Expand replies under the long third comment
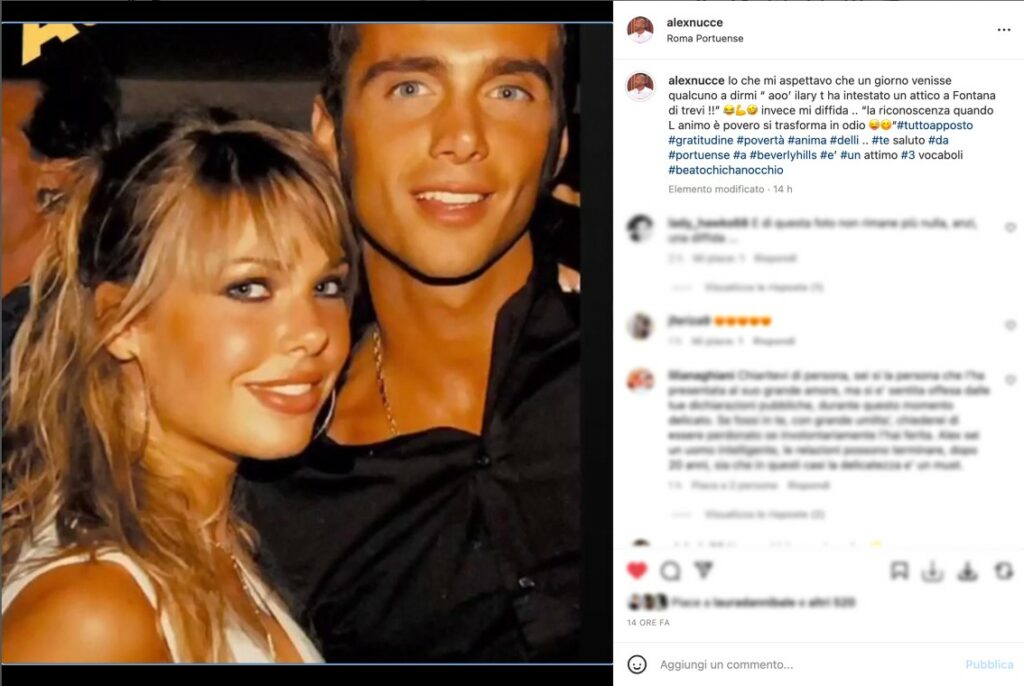 click(764, 514)
